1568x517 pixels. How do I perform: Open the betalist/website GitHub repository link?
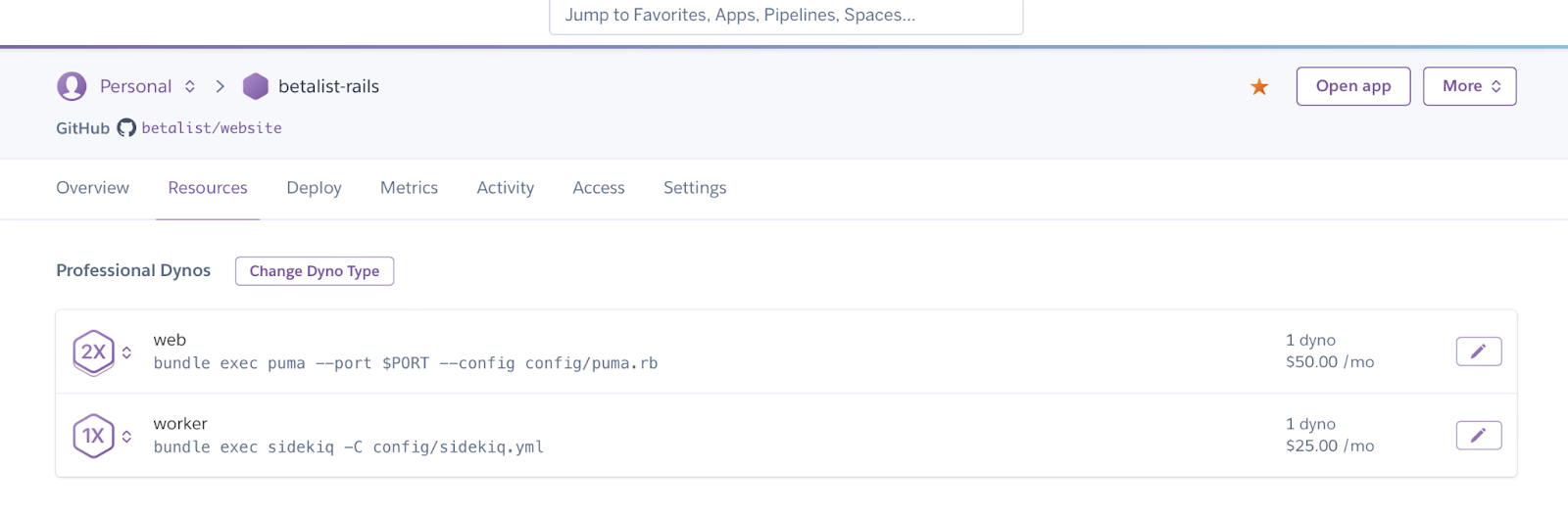tap(212, 128)
